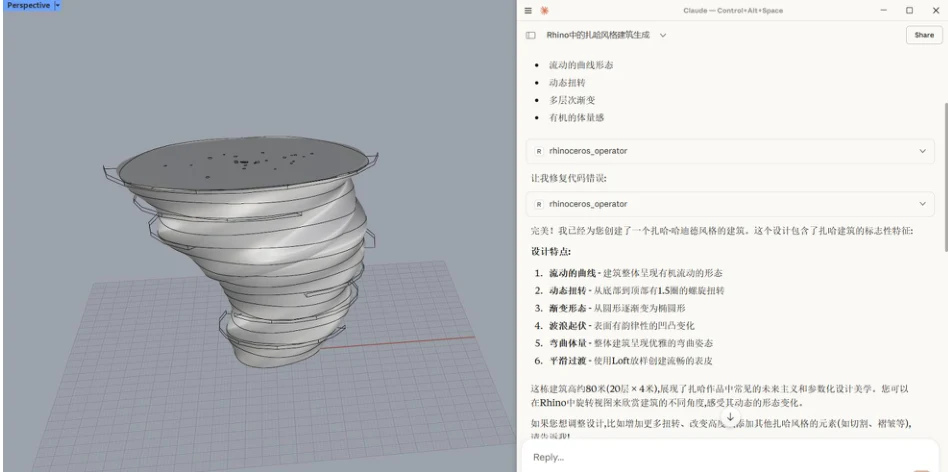Screen dimensions: 948x472
Task: Click list item 4 波浪起伏
Action: coord(622,325)
